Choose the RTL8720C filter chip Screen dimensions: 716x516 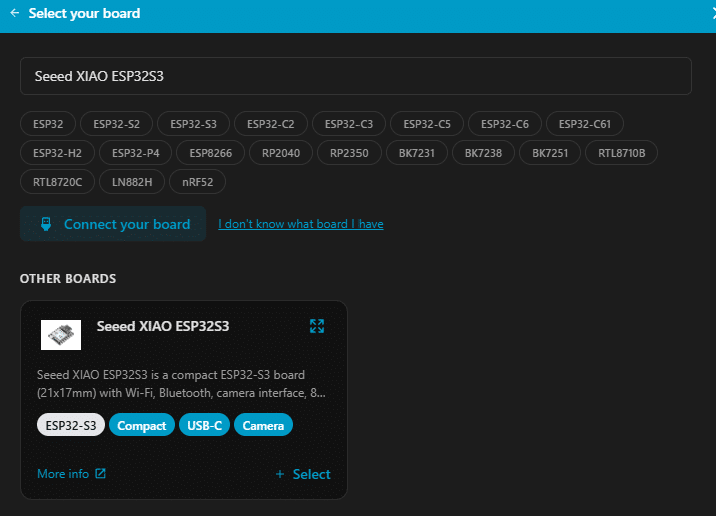(58, 182)
